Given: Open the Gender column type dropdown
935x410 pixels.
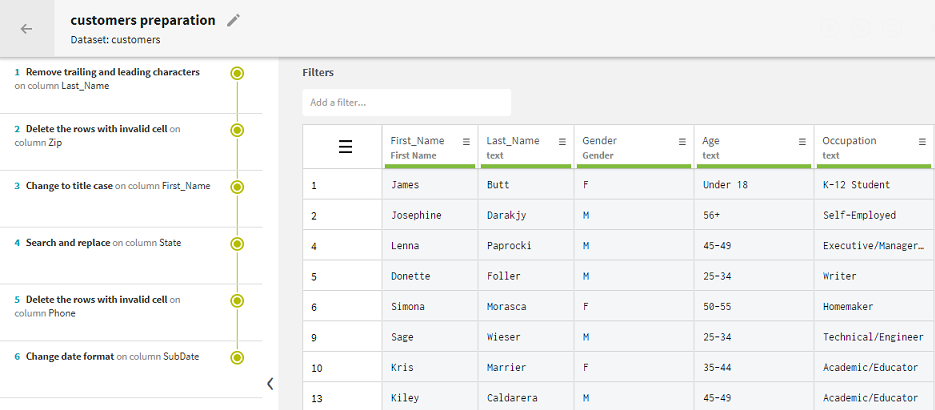Looking at the screenshot, I should 600,155.
